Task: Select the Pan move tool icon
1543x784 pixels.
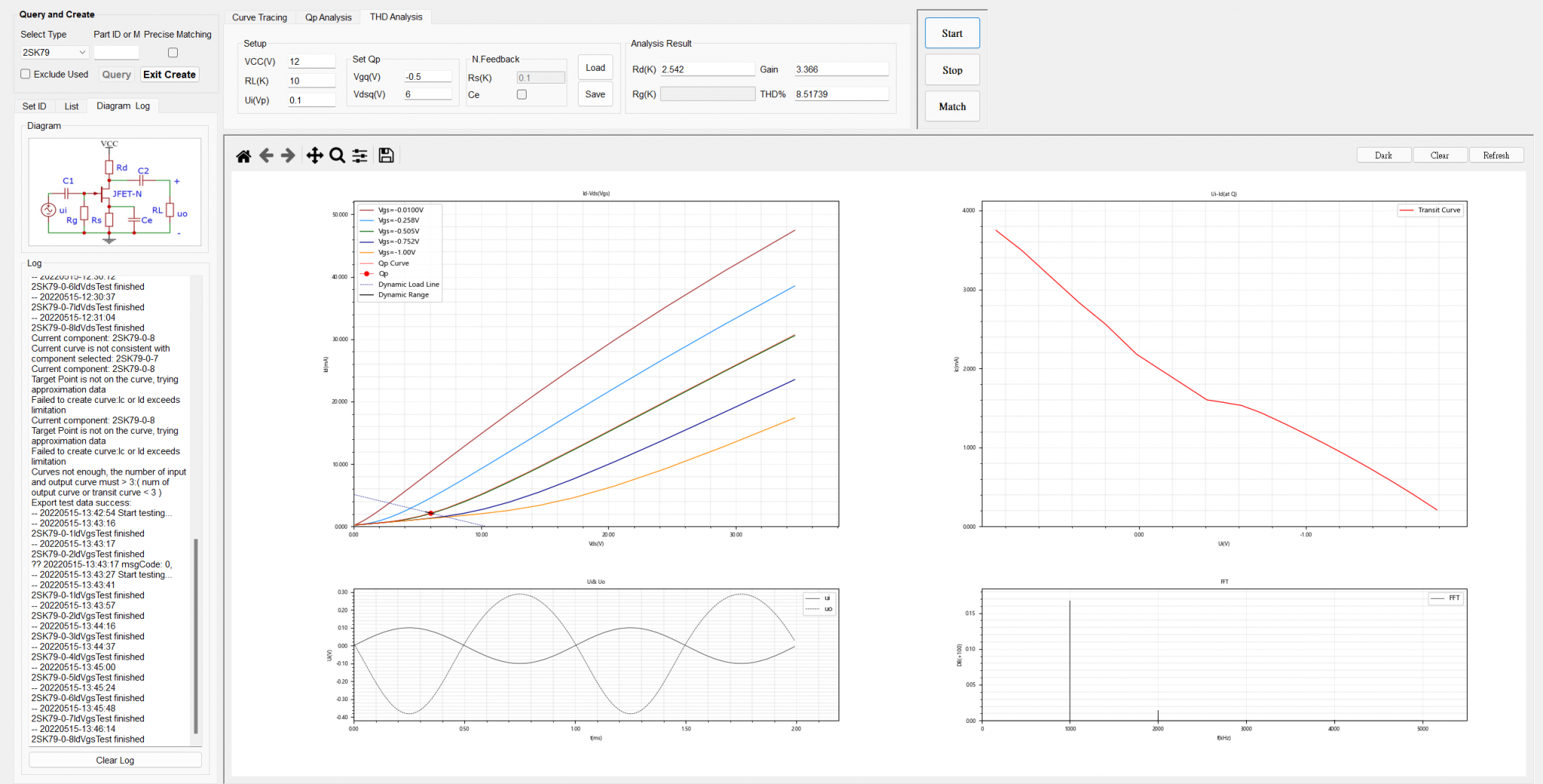Action: (x=314, y=156)
